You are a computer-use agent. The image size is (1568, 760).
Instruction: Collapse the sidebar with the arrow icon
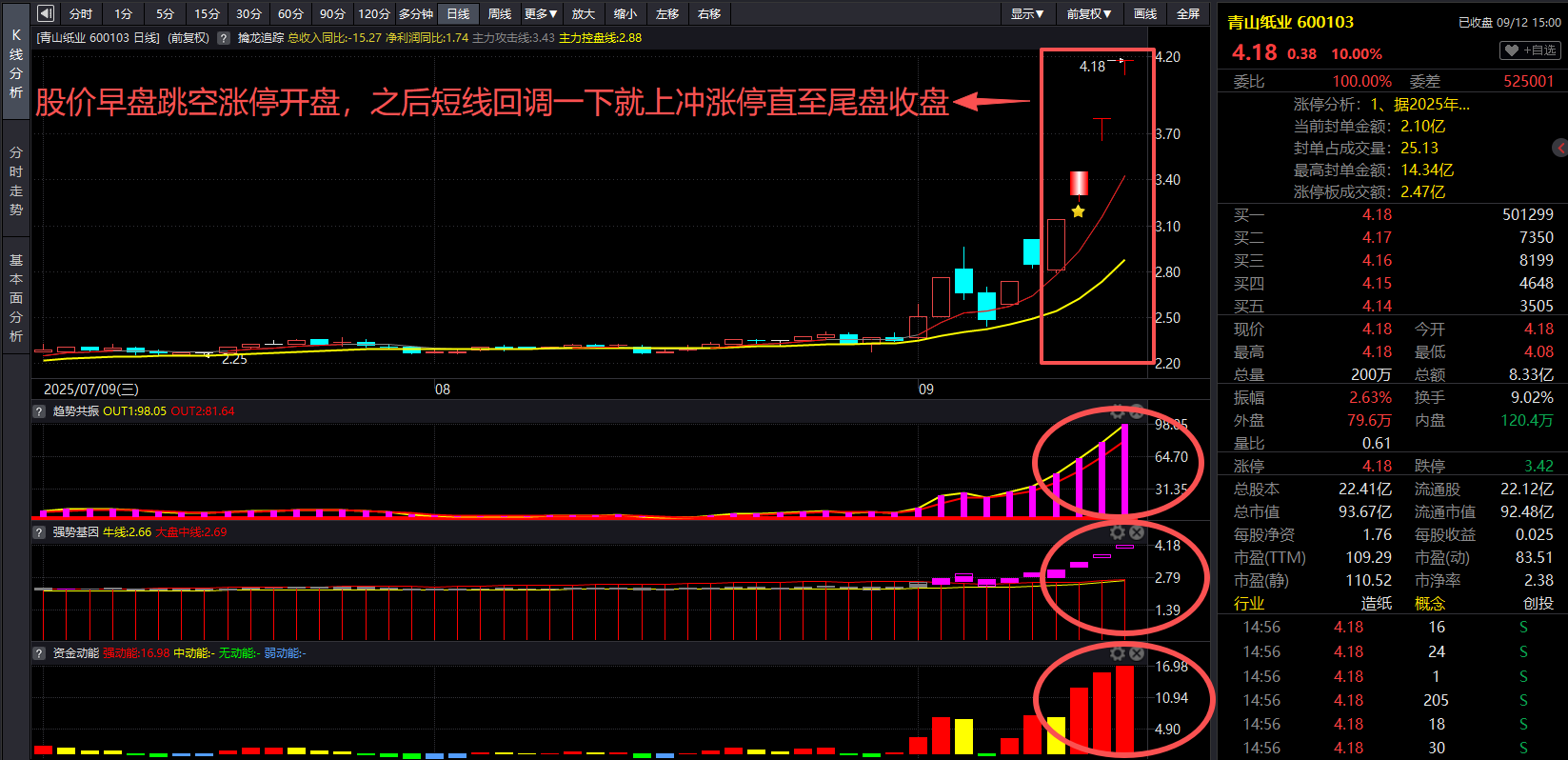tap(46, 13)
